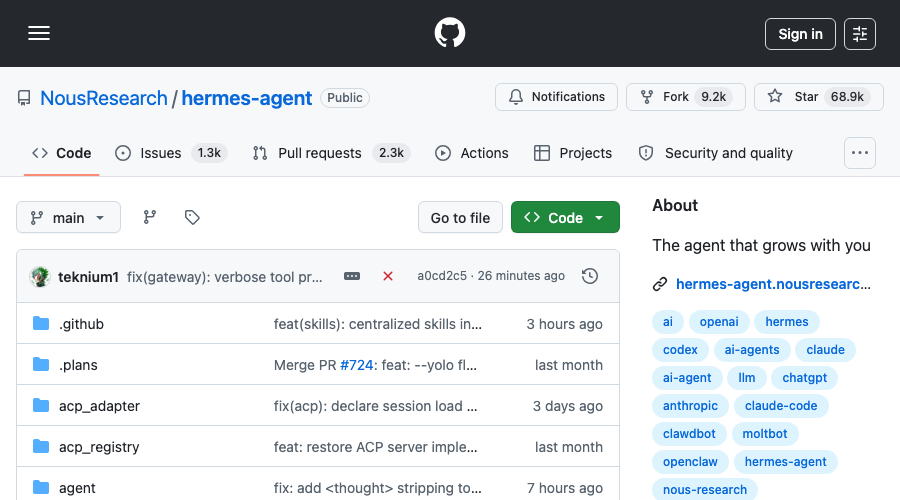Open the acp_adapter folder name
Image resolution: width=900 pixels, height=500 pixels.
tap(99, 406)
